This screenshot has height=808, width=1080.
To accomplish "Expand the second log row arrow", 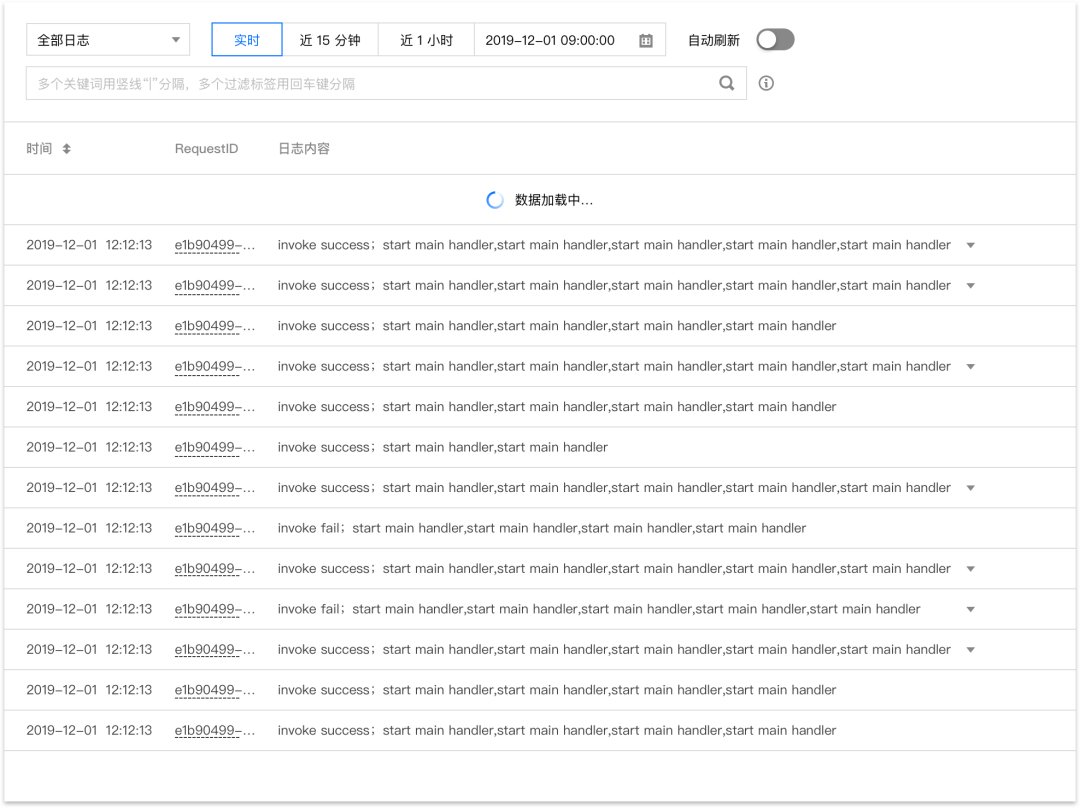I will point(970,286).
